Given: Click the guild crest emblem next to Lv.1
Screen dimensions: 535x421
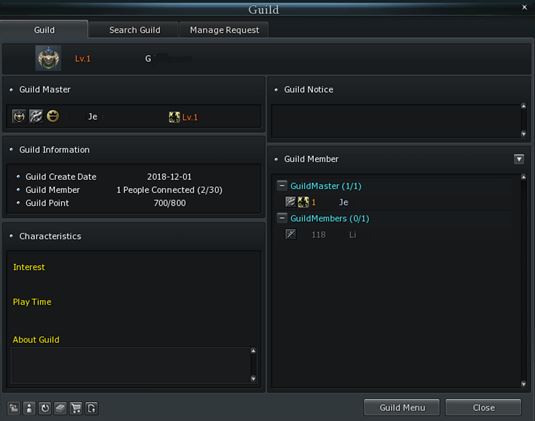Looking at the screenshot, I should pos(48,58).
